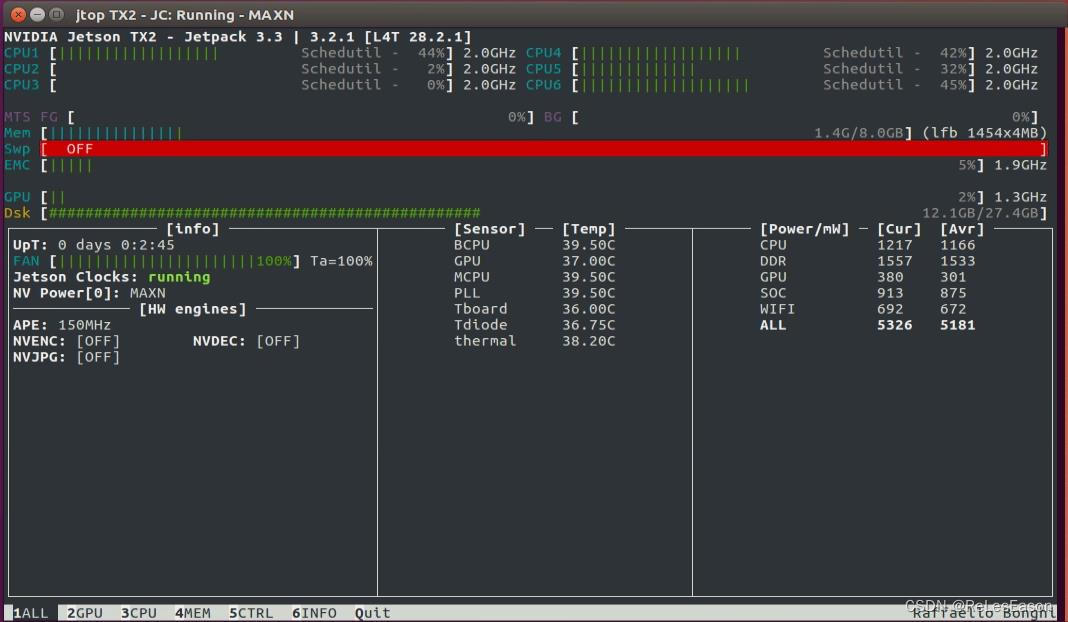Click the ALL total power '5326'
Screen dimensions: 1068x622
(x=894, y=325)
